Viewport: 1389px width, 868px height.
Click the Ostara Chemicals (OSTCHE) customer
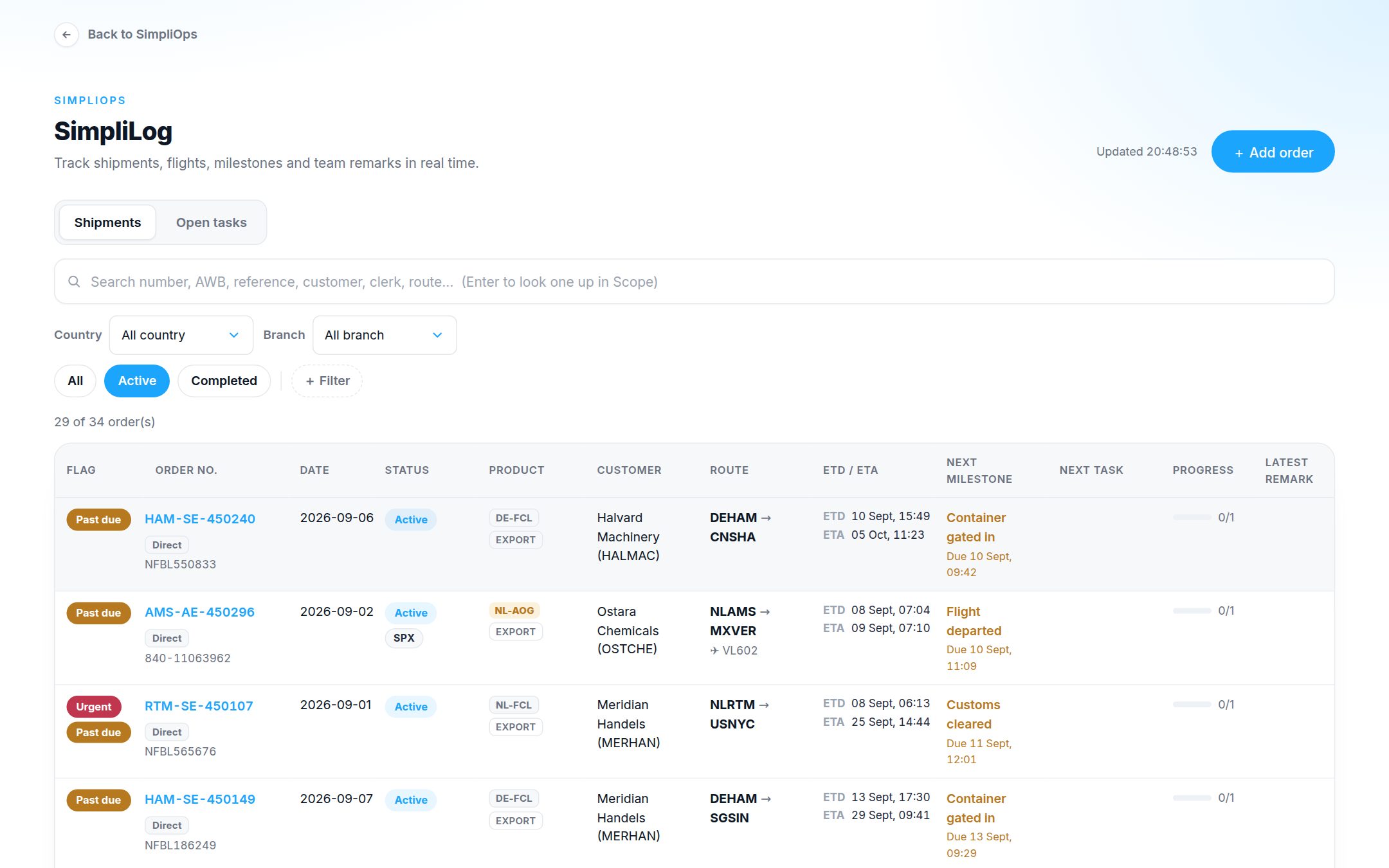pyautogui.click(x=628, y=630)
